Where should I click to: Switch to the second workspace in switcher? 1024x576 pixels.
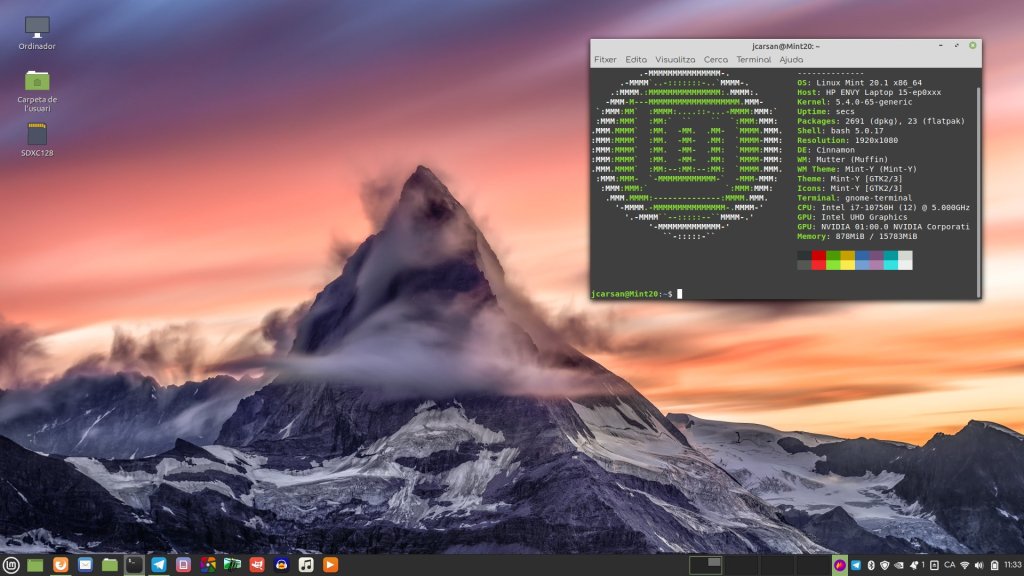pos(741,565)
